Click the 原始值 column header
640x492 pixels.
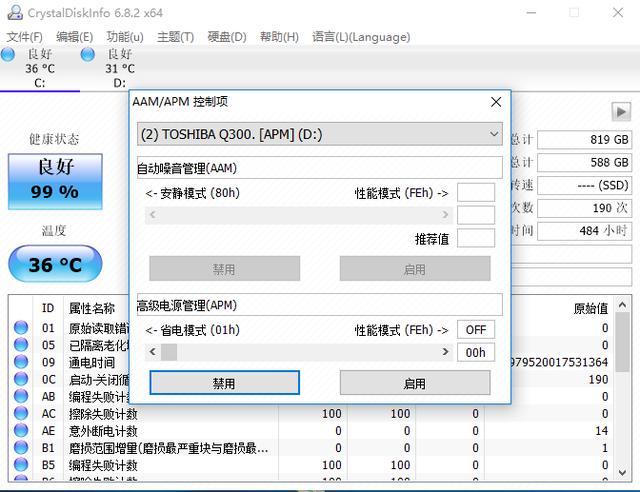tap(591, 308)
